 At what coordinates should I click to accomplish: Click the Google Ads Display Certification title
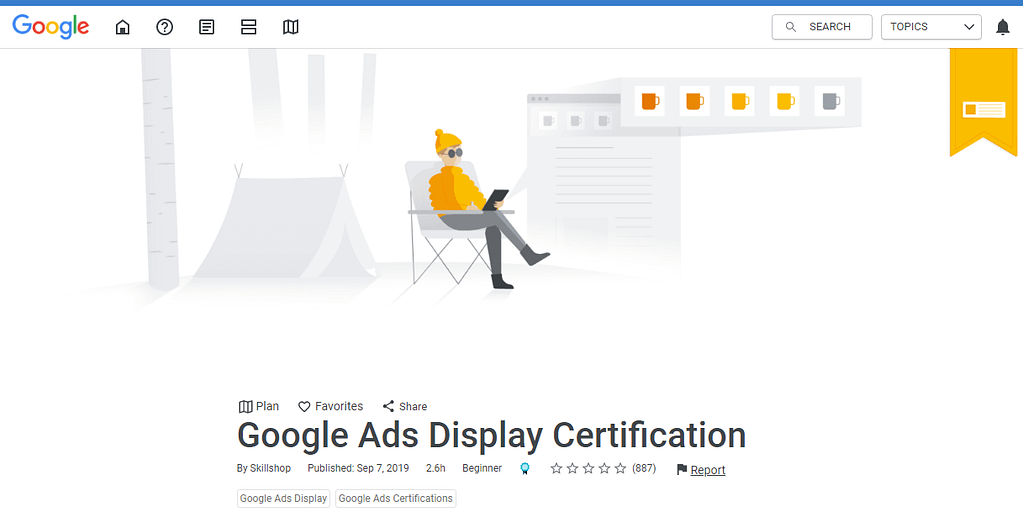[491, 435]
